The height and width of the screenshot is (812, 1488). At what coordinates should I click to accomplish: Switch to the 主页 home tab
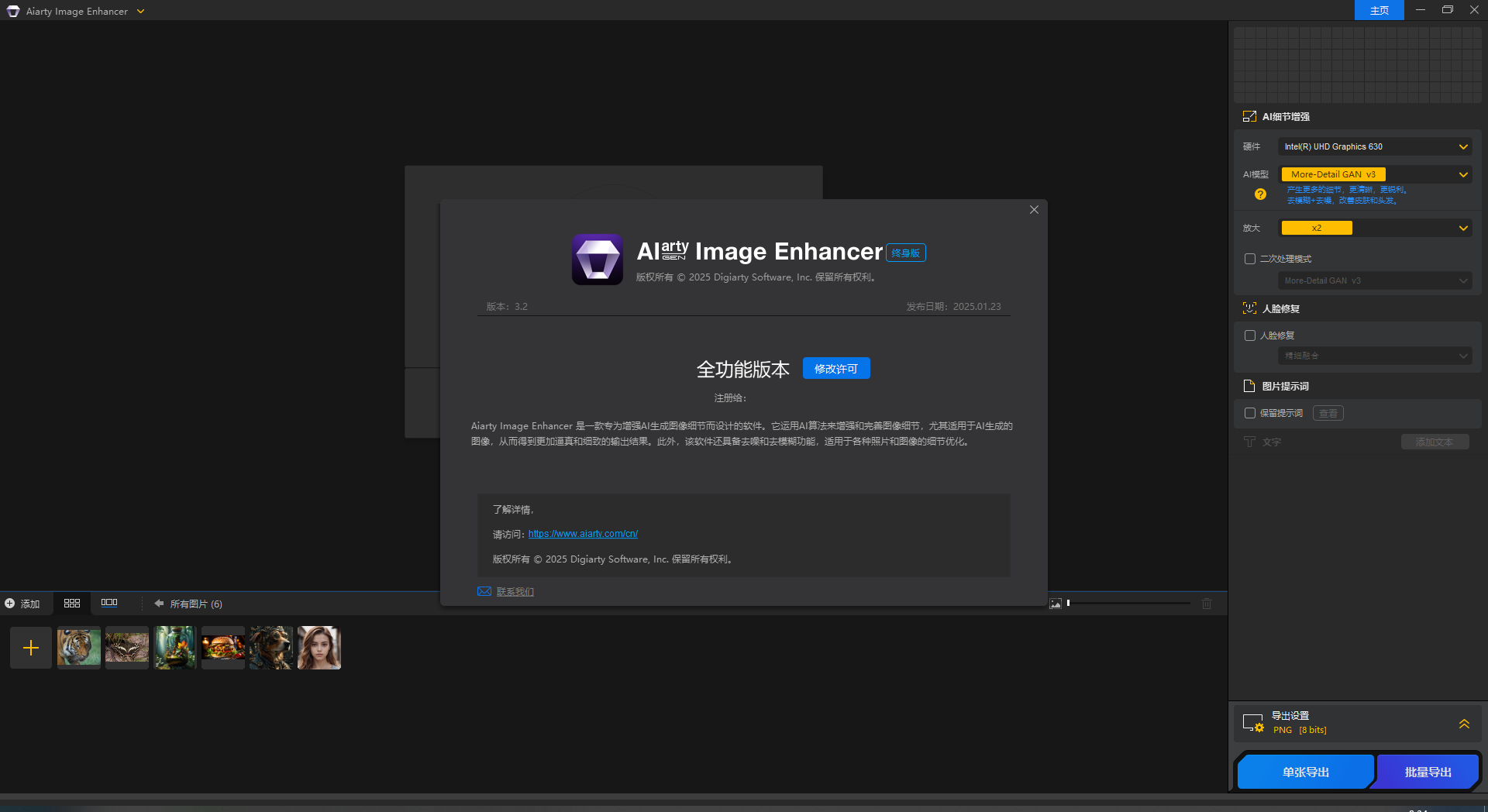tap(1379, 10)
